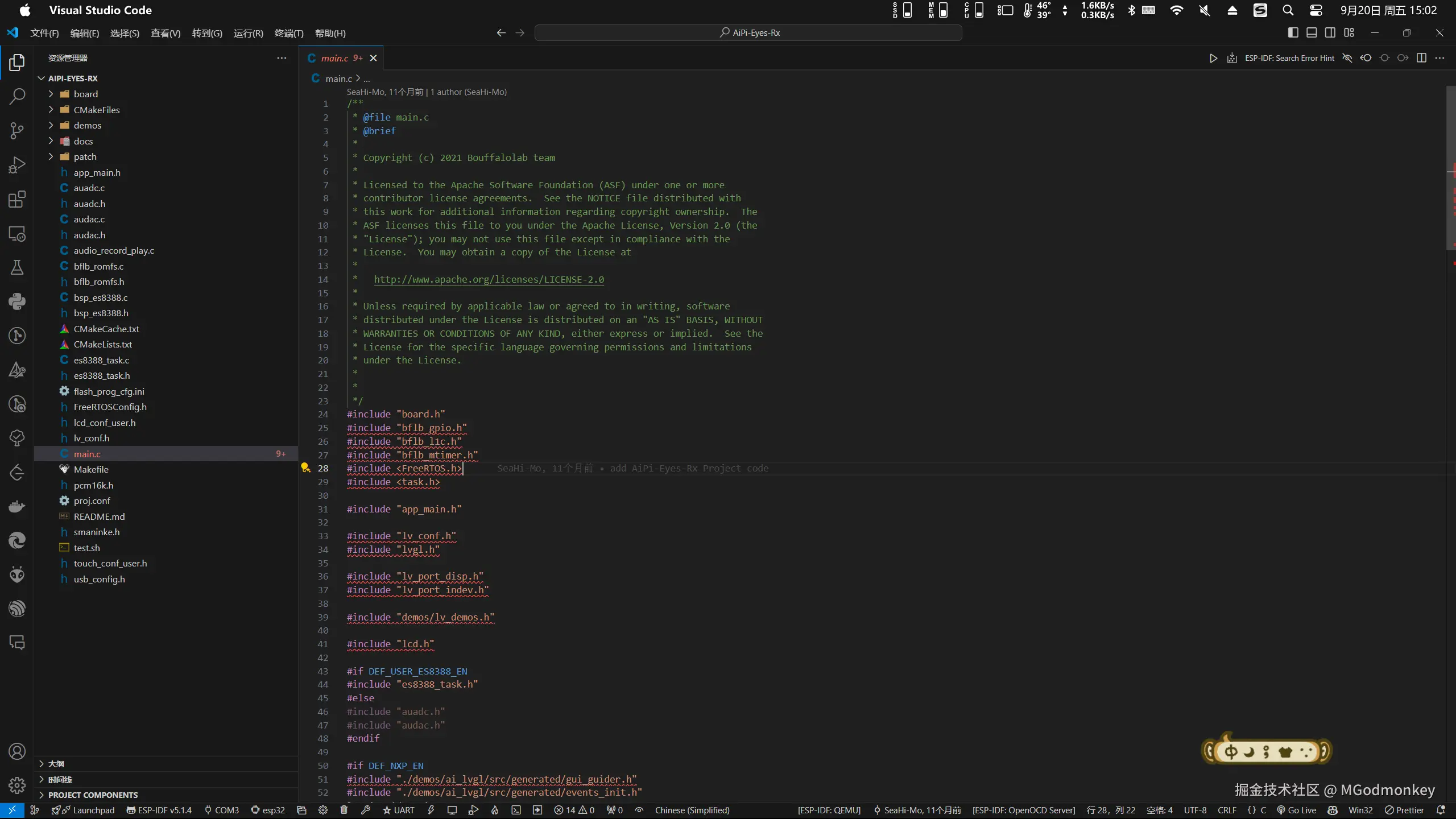Toggle file blame annotations eye icon
Screen dimensions: 1456x819
coord(1347,58)
